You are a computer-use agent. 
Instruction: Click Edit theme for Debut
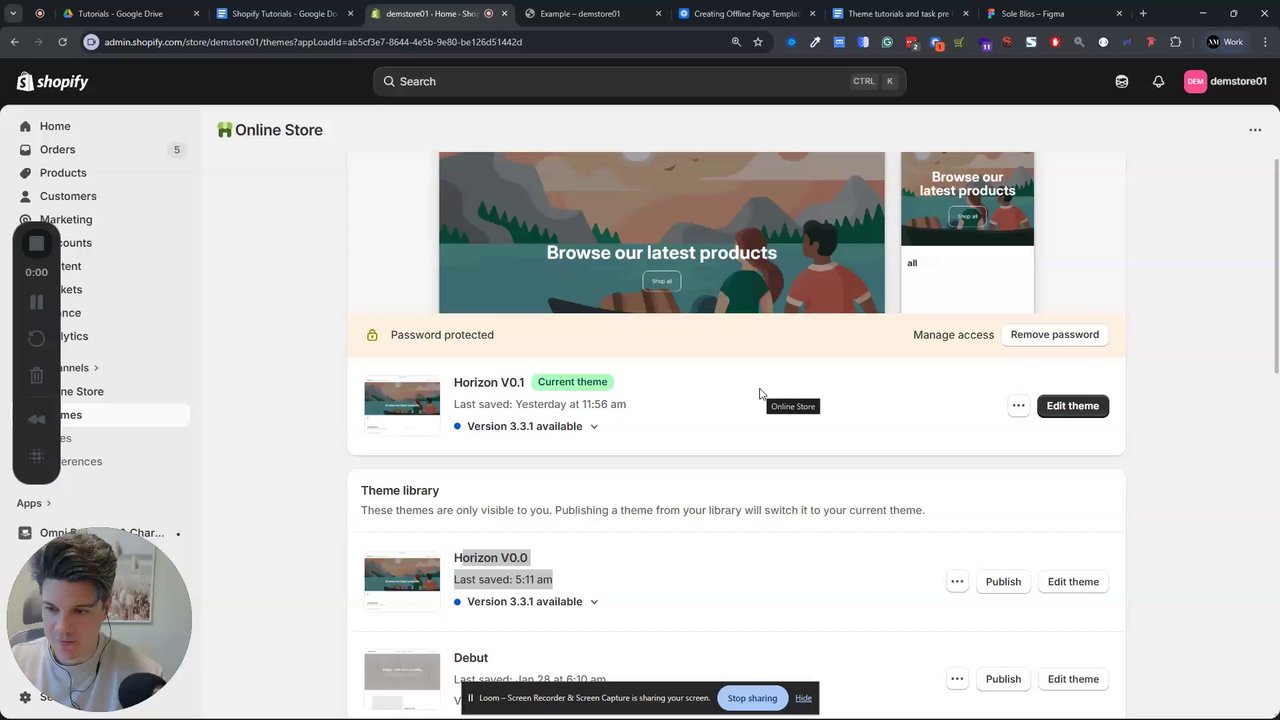point(1073,679)
